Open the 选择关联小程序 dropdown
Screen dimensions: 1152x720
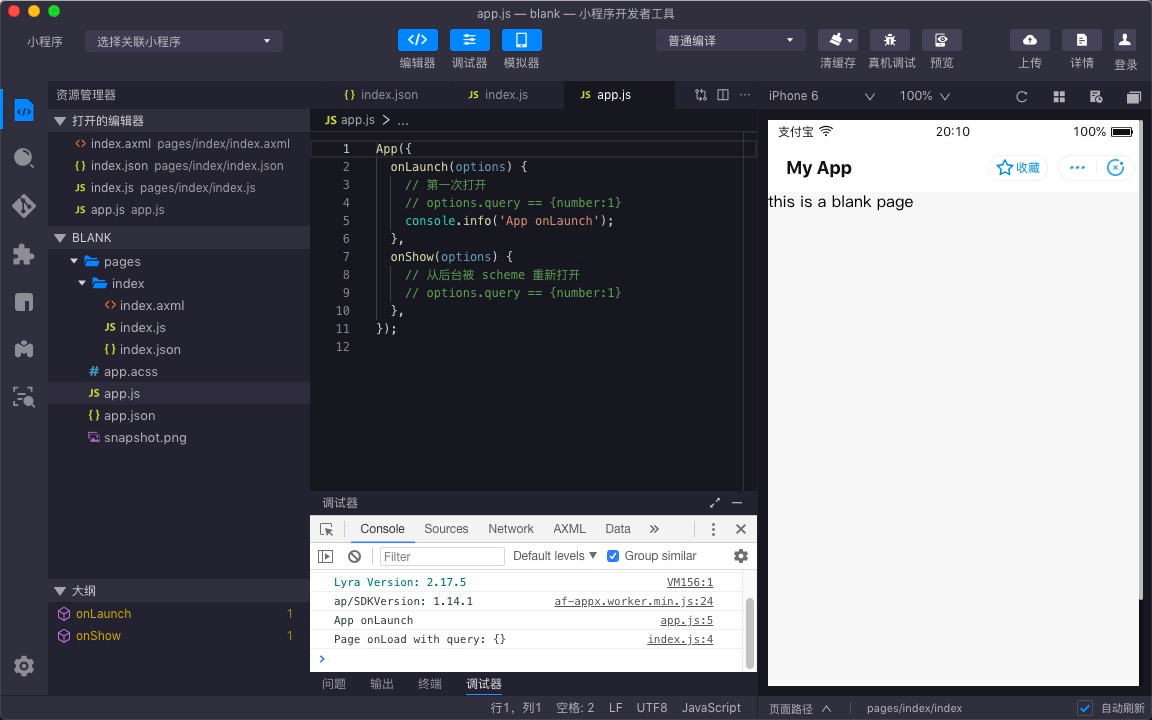(x=184, y=41)
